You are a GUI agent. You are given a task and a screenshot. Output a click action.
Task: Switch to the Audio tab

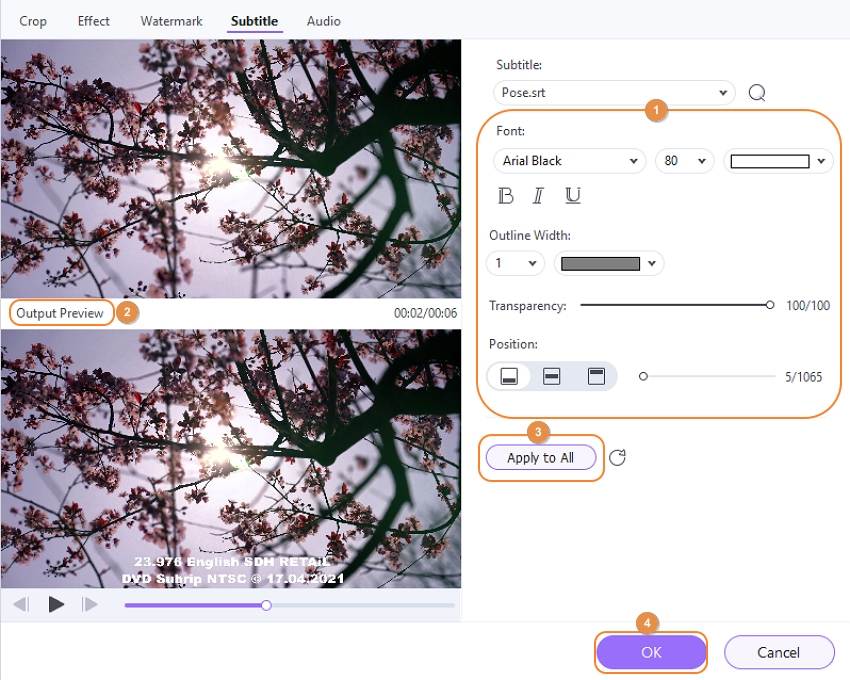(x=324, y=21)
